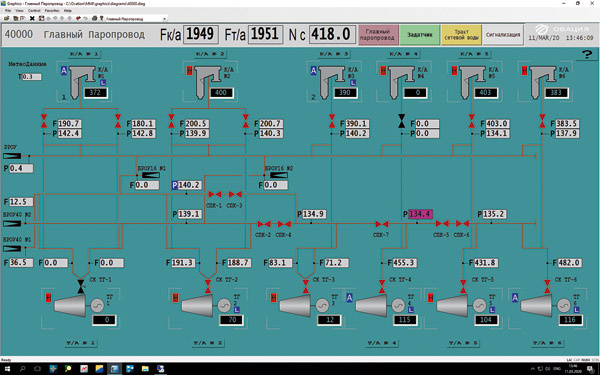Open the Favorites menu
Screen dimensions: 600x375
click(52, 11)
